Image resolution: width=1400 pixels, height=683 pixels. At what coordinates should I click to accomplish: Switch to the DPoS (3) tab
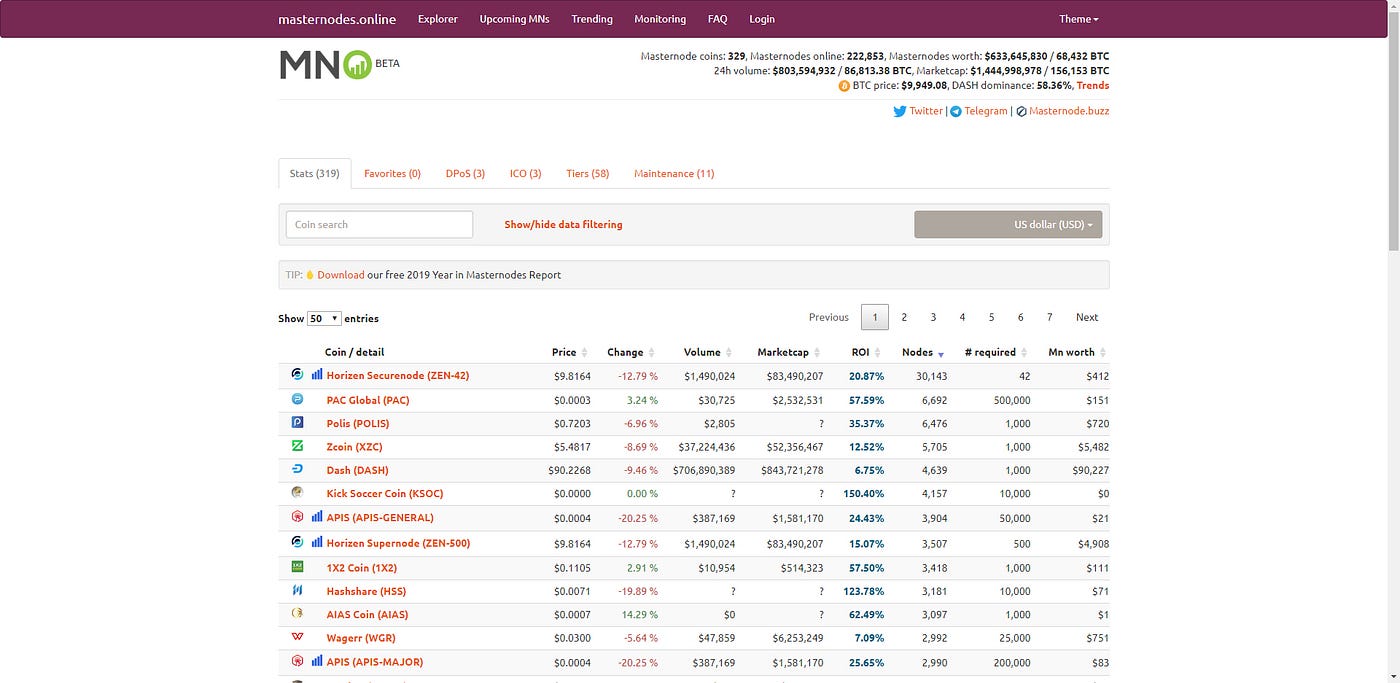465,173
